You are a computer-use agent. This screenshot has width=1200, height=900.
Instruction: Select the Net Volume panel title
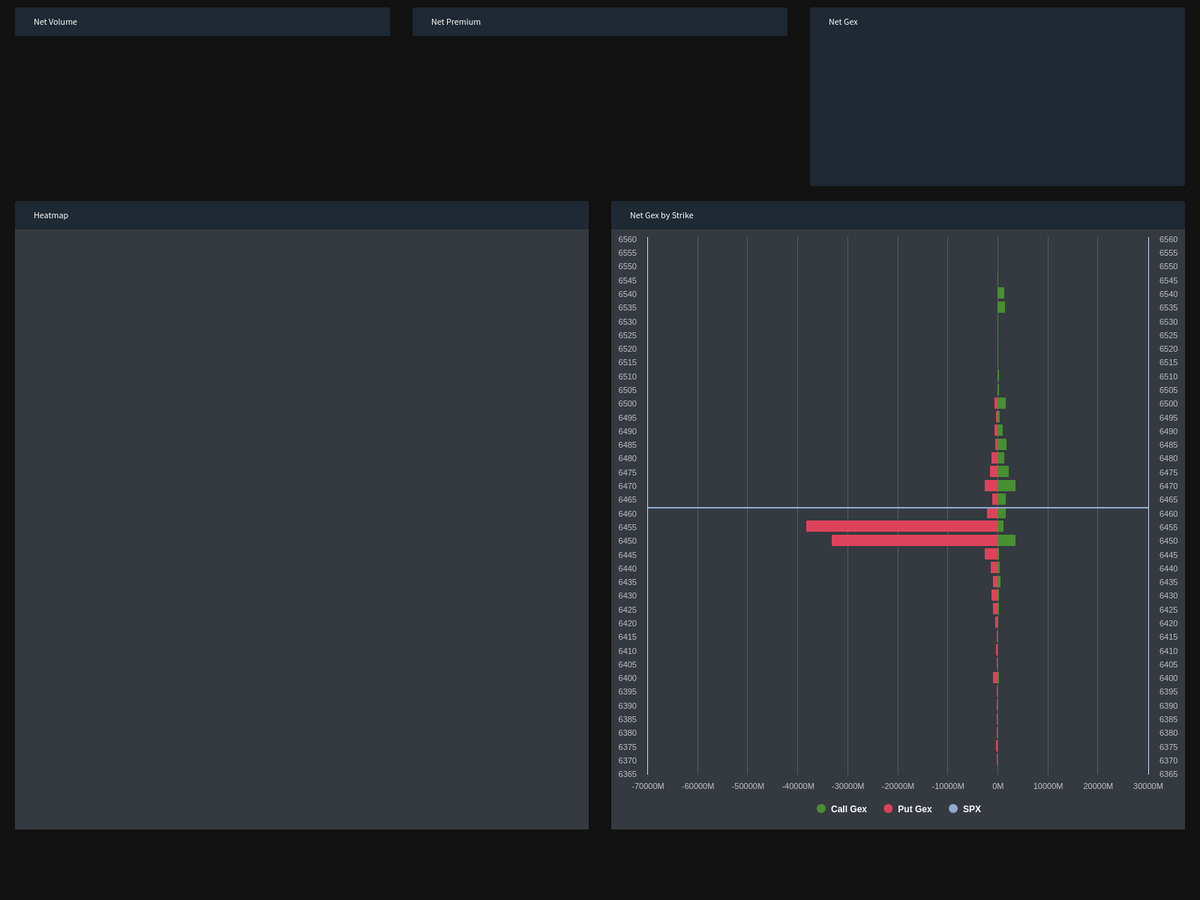(x=55, y=22)
